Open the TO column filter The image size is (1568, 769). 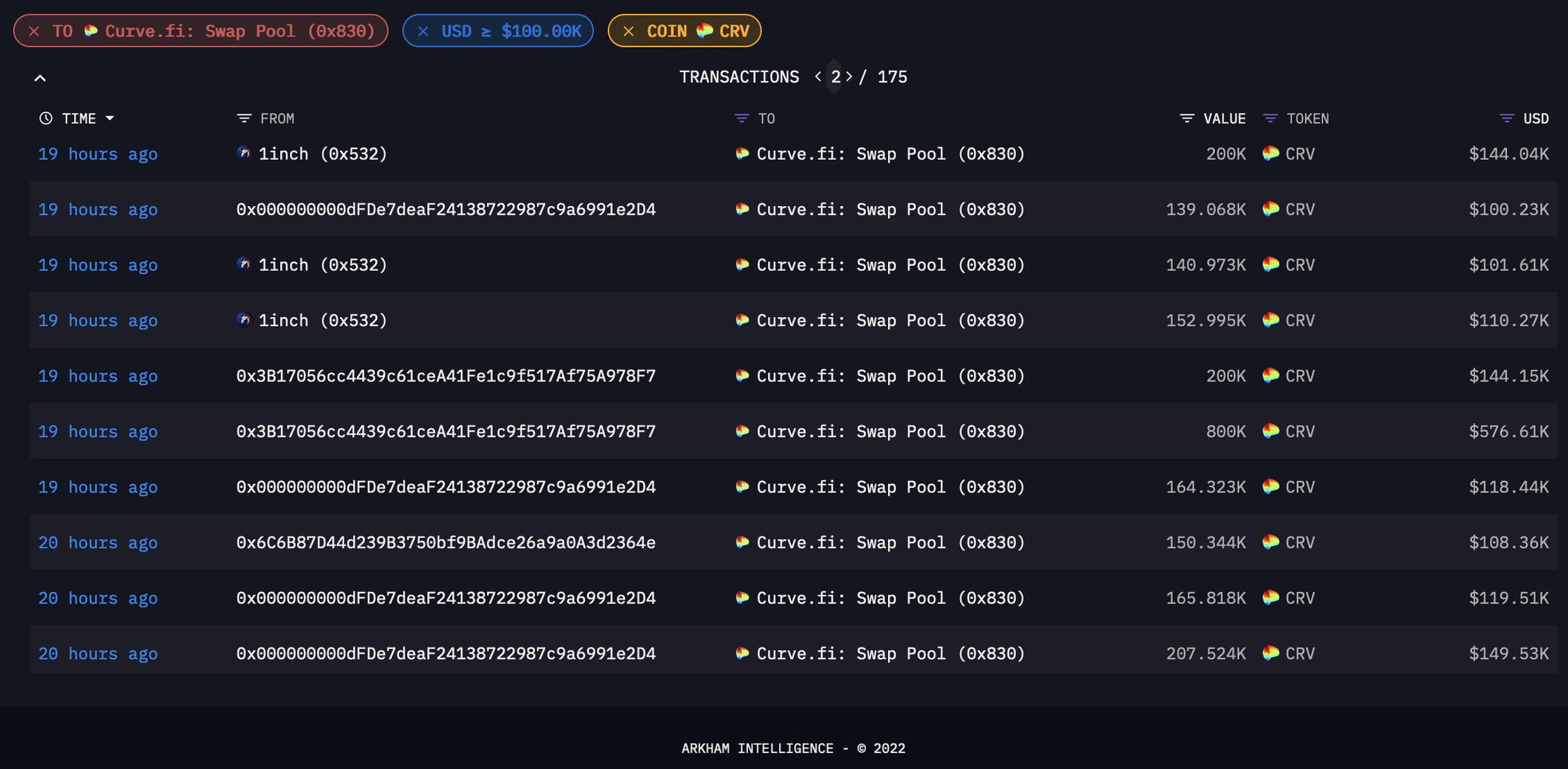click(x=741, y=119)
